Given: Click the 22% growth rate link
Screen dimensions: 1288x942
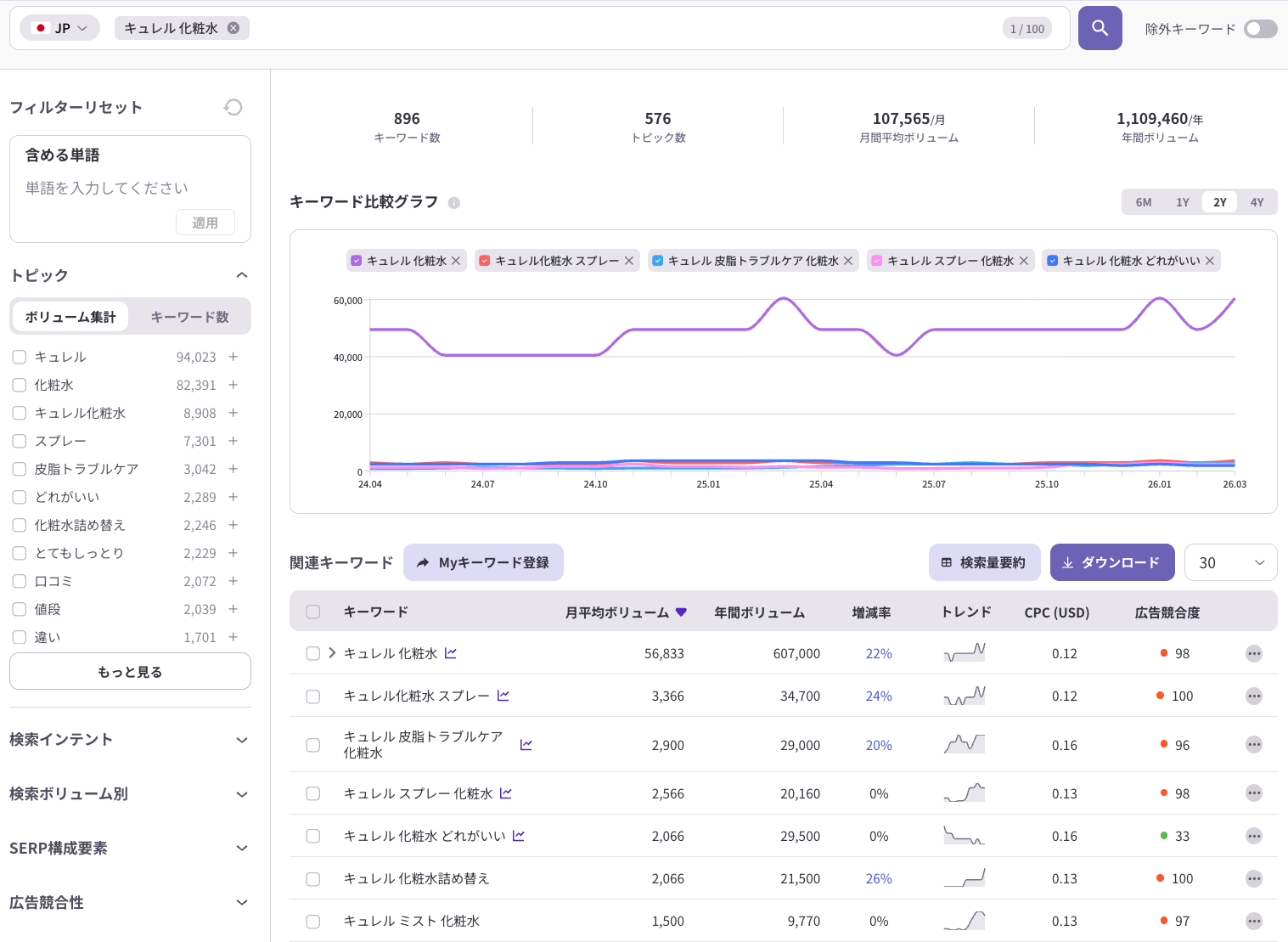Looking at the screenshot, I should (879, 653).
